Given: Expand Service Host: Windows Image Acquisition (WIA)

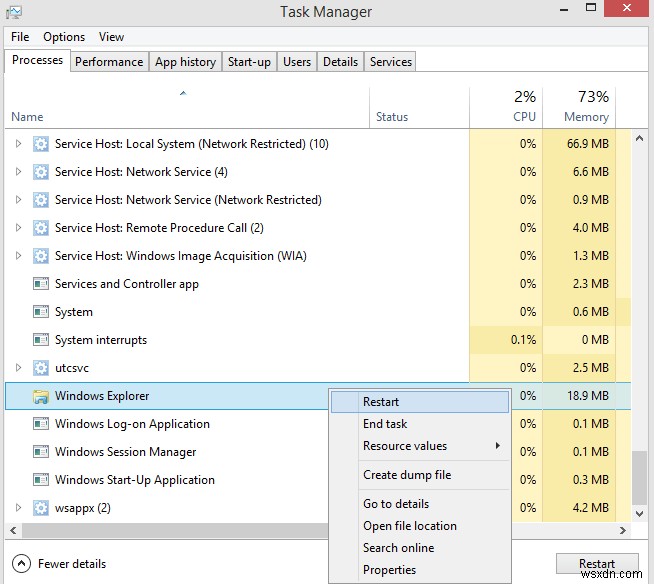Looking at the screenshot, I should click(18, 256).
